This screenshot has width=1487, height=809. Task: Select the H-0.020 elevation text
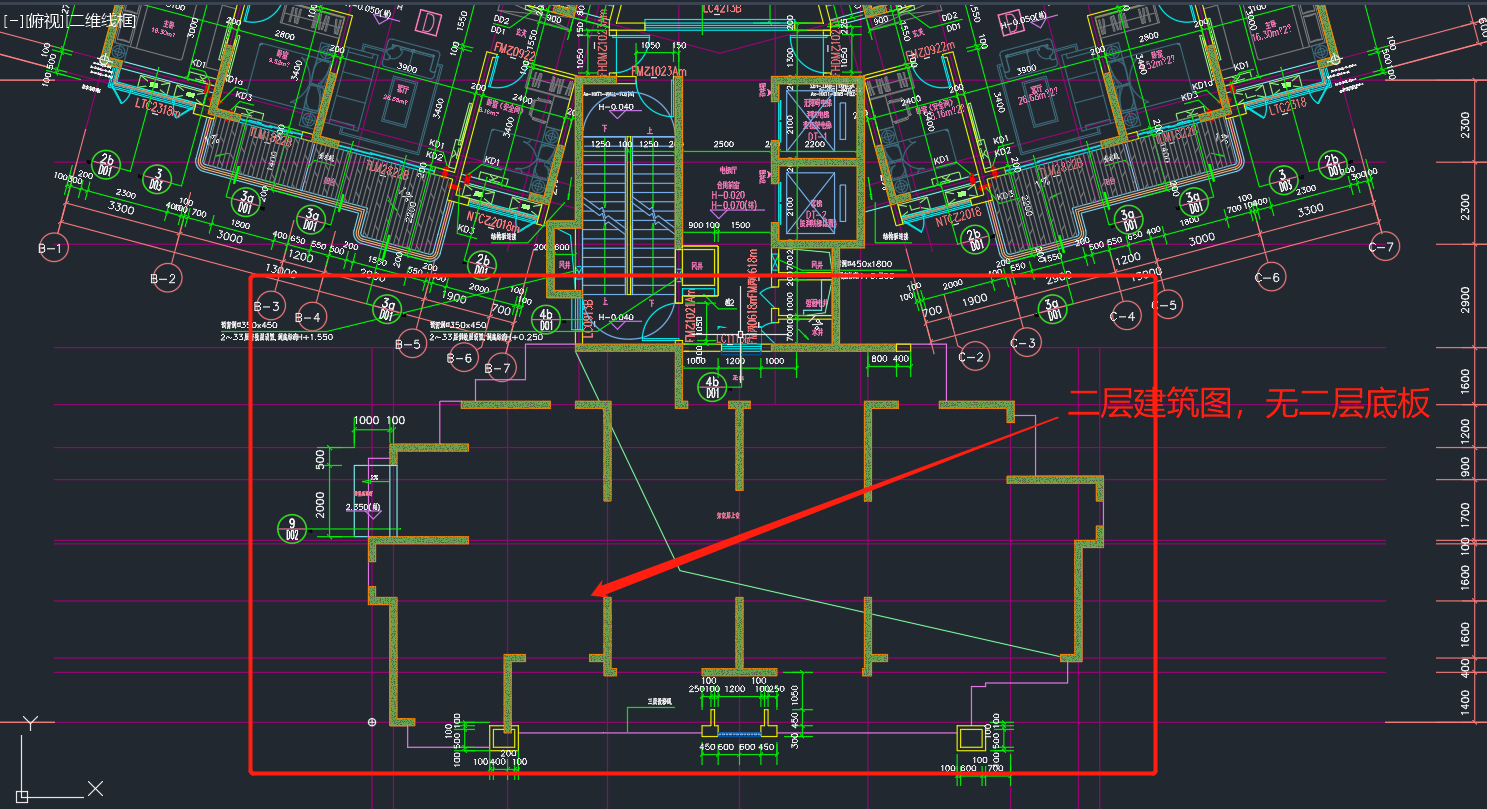click(x=728, y=195)
